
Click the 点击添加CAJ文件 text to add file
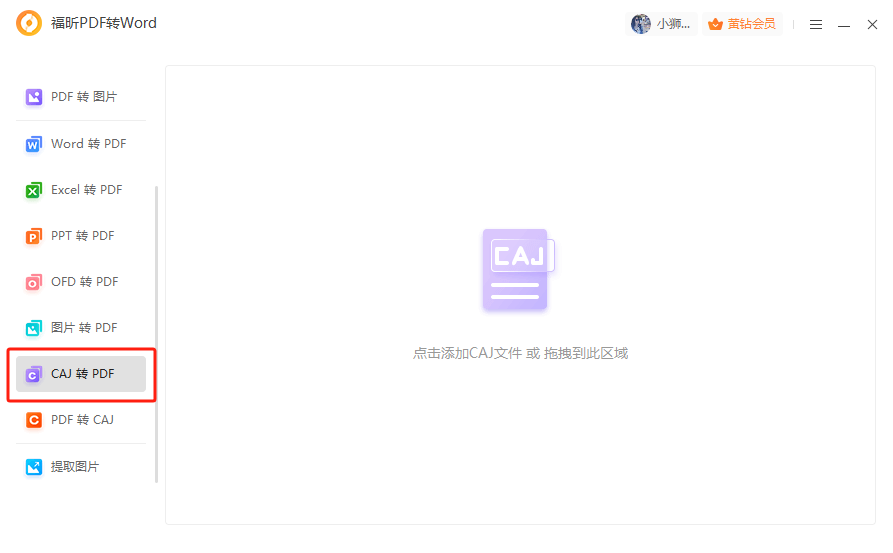click(520, 353)
